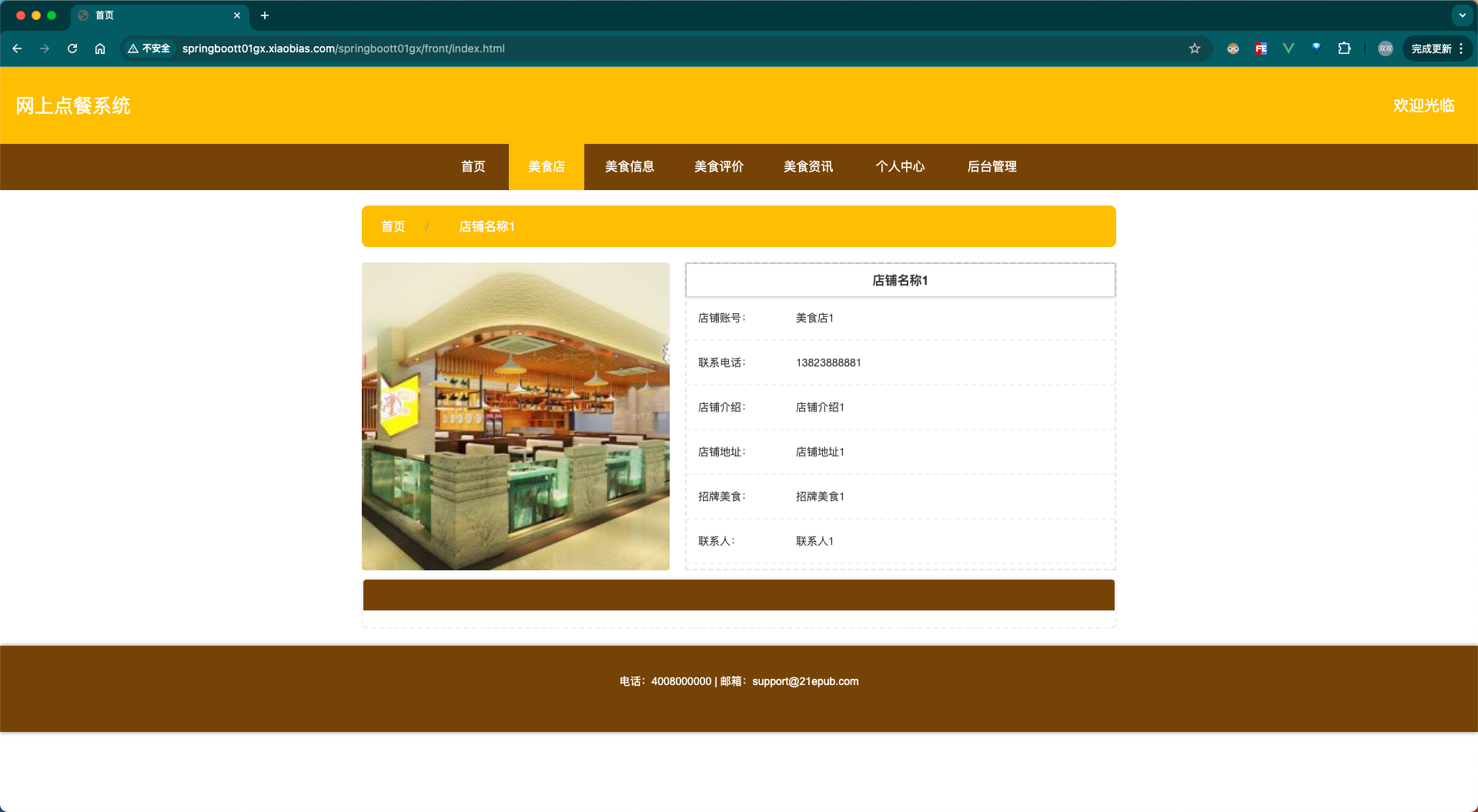Open the blue gem extension icon
This screenshot has height=812, width=1478.
pyautogui.click(x=1316, y=48)
